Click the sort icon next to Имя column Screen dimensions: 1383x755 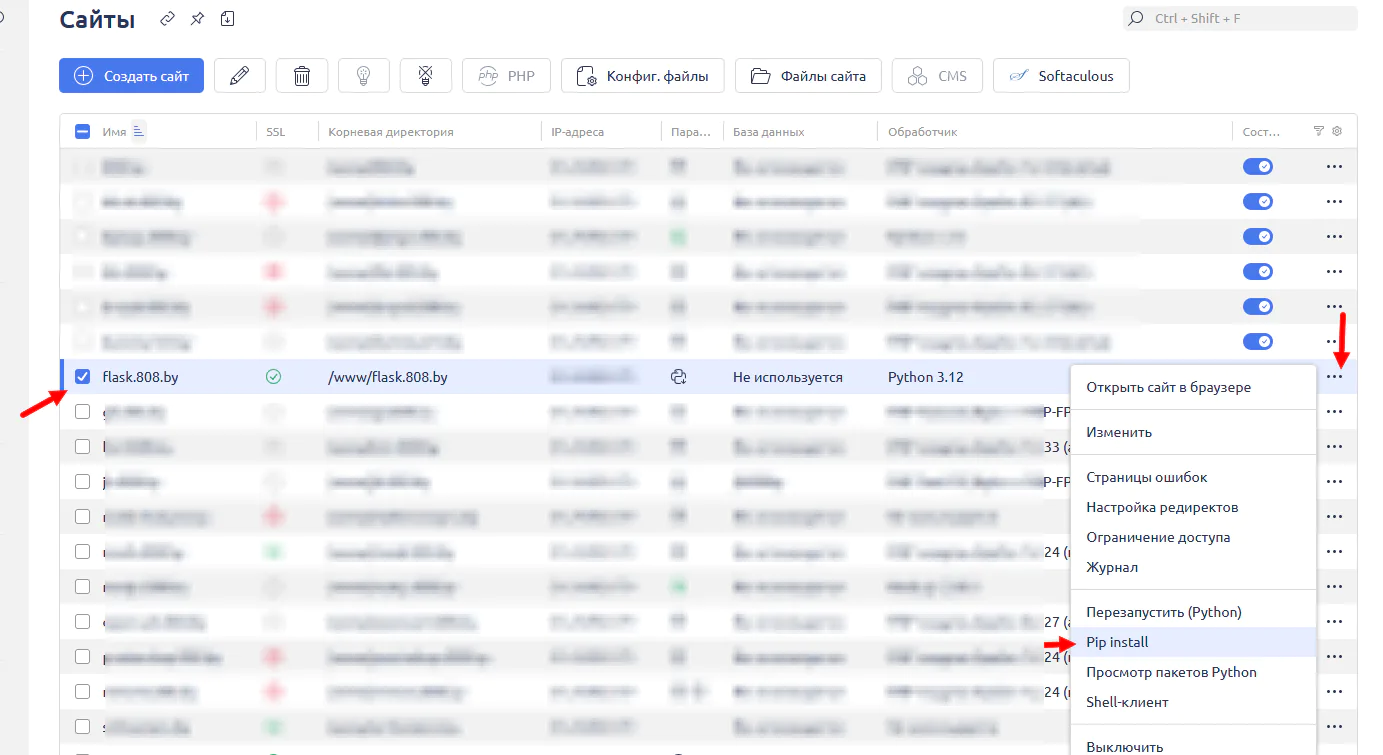pyautogui.click(x=138, y=131)
